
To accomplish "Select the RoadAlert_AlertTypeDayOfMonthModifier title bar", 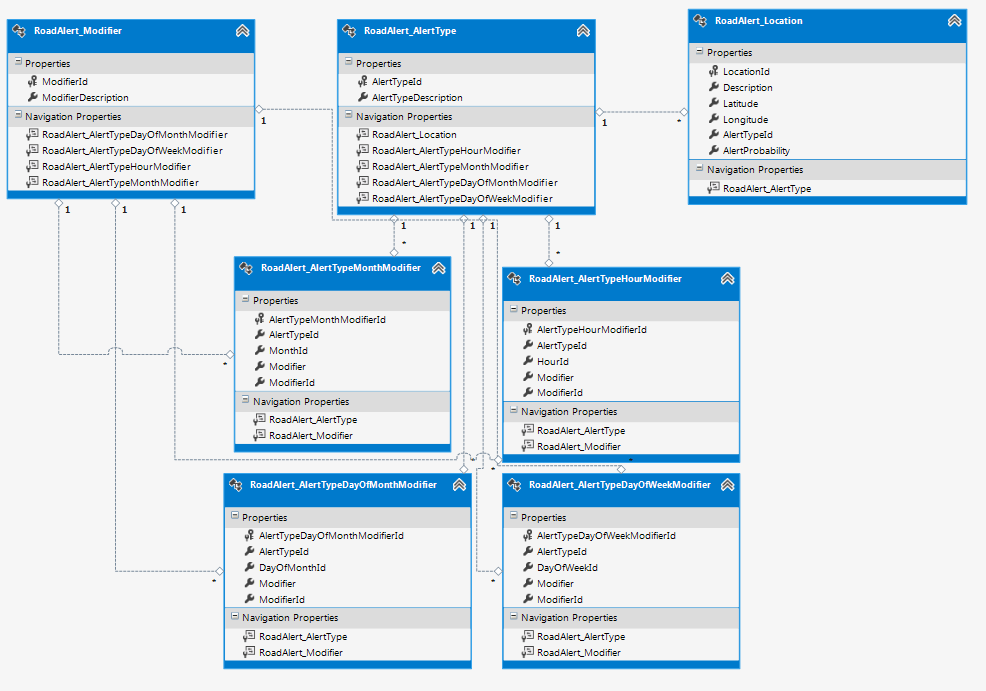I will (x=343, y=485).
